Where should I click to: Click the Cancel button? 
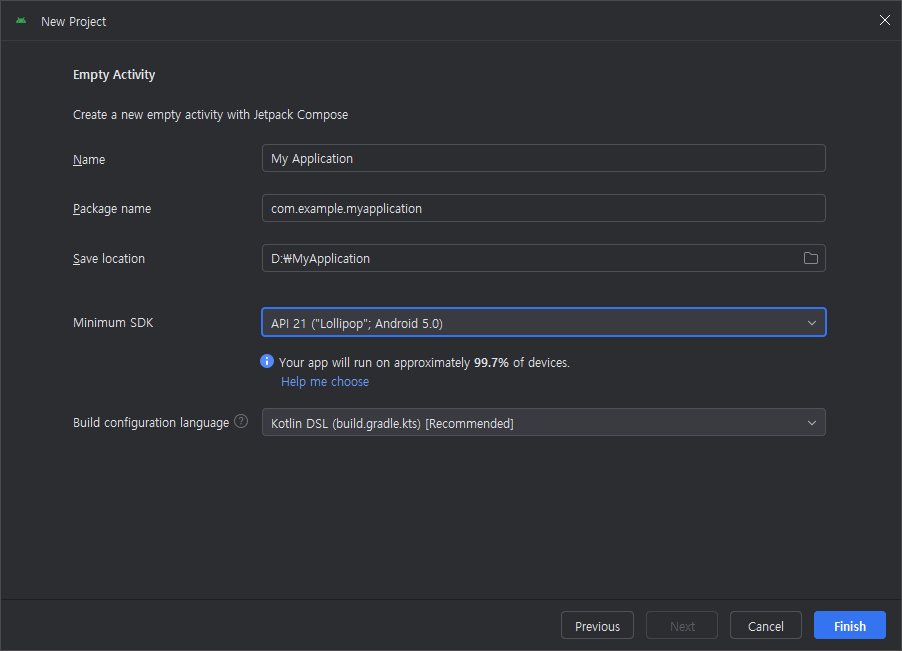[766, 626]
